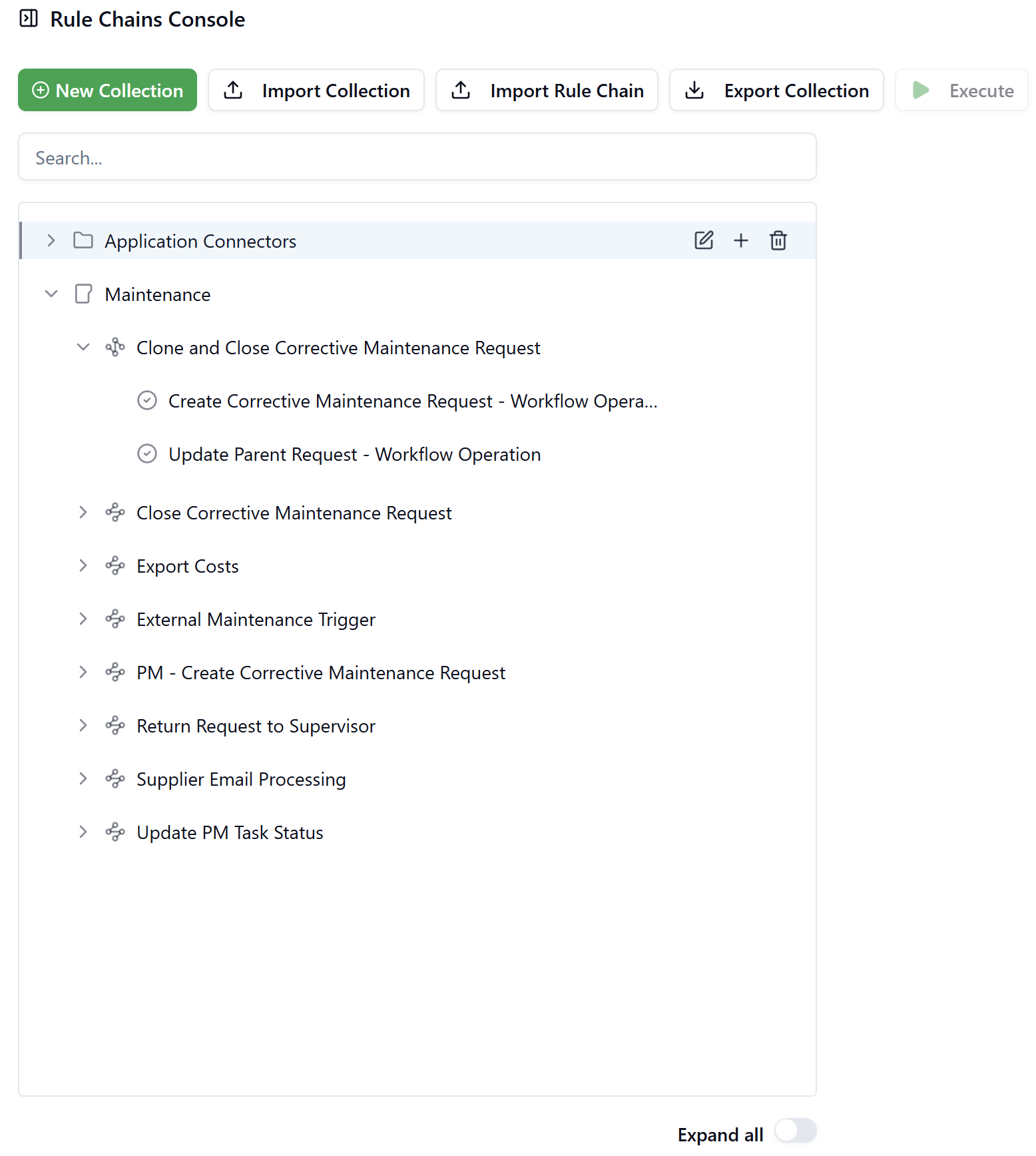Click the Rule Chains Console title

148,19
